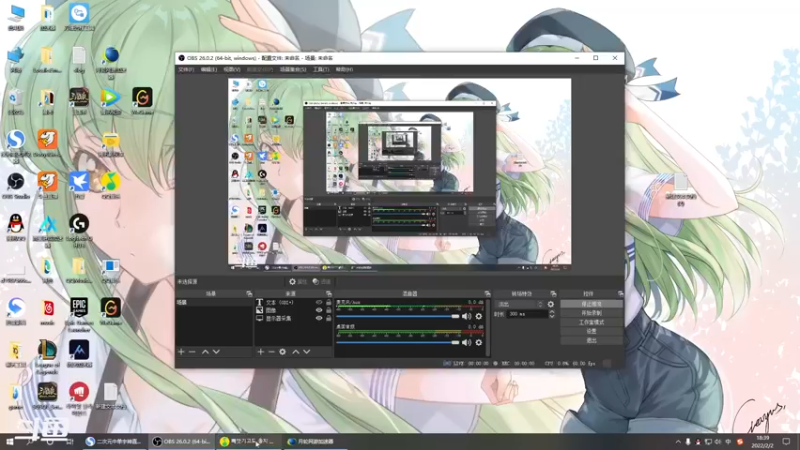Open source properties gear in Sources panel footer

283,352
